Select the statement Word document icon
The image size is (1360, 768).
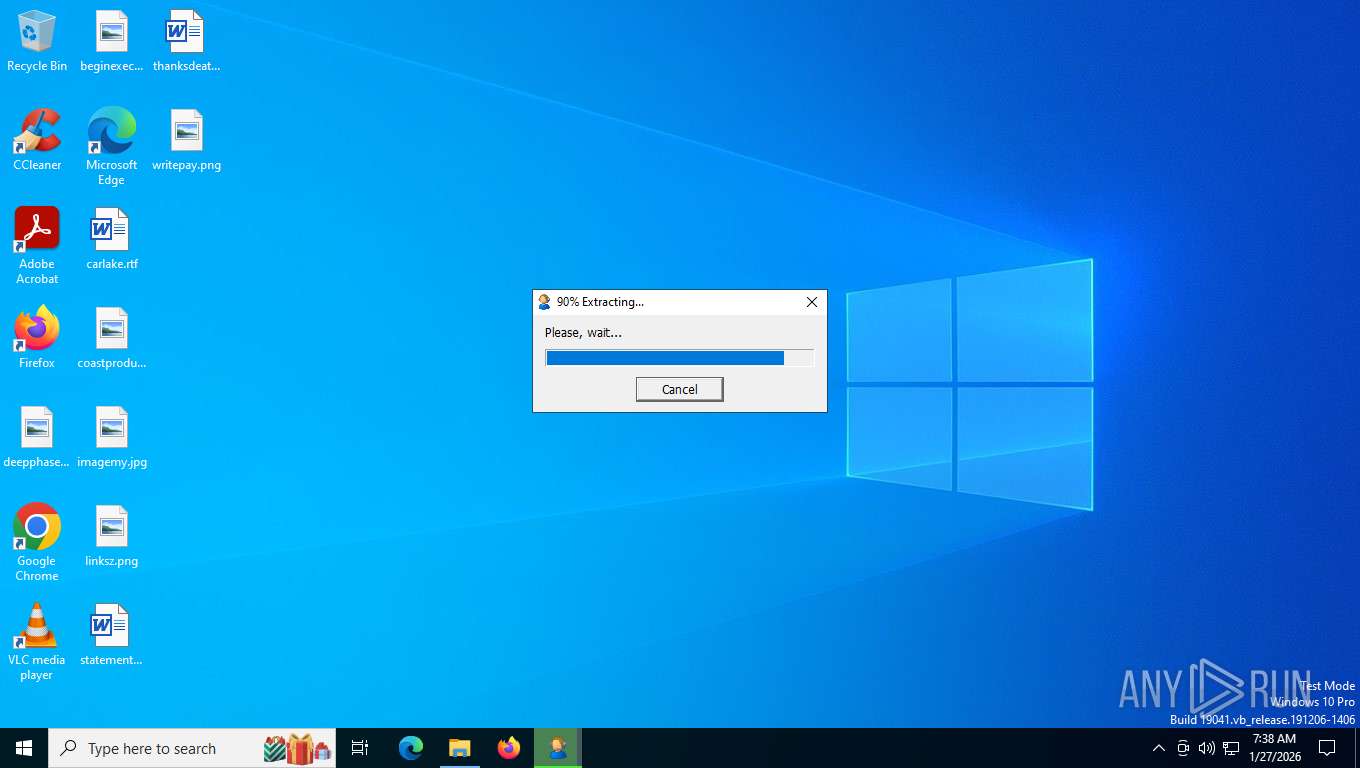tap(112, 635)
